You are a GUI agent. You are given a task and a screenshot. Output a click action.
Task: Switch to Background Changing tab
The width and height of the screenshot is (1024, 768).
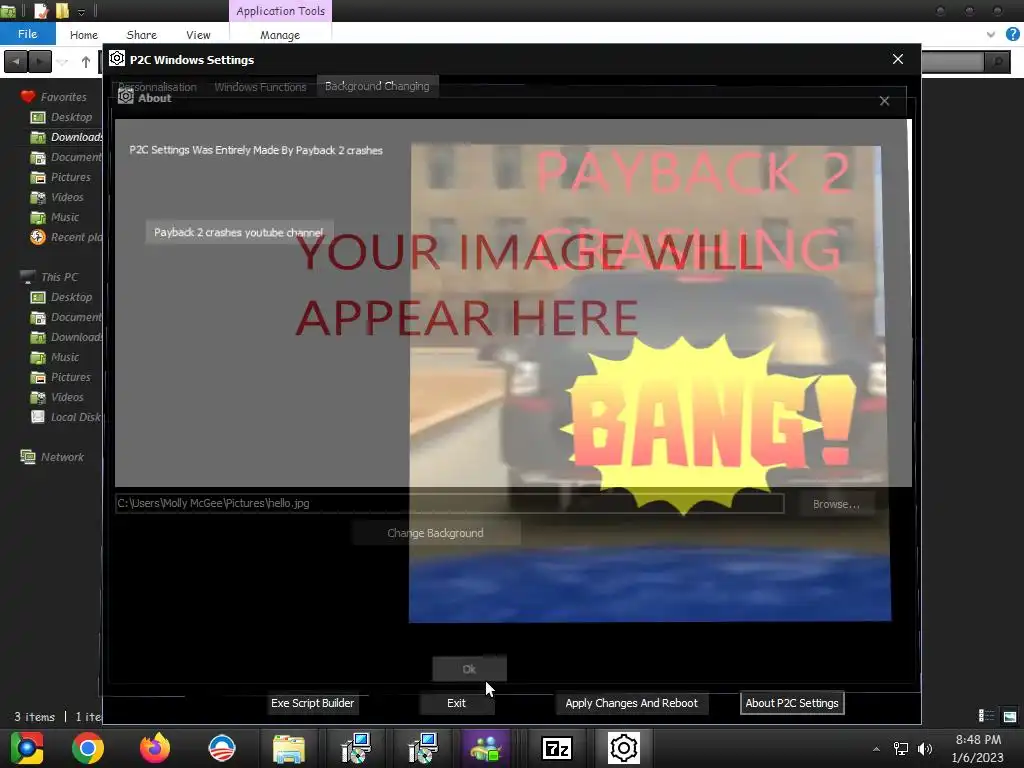[x=377, y=86]
